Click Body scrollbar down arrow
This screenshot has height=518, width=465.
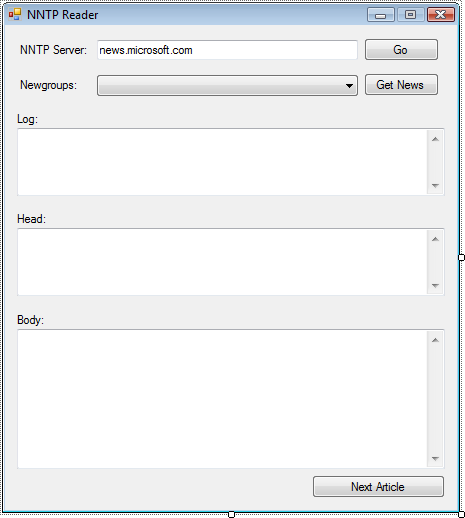(435, 459)
